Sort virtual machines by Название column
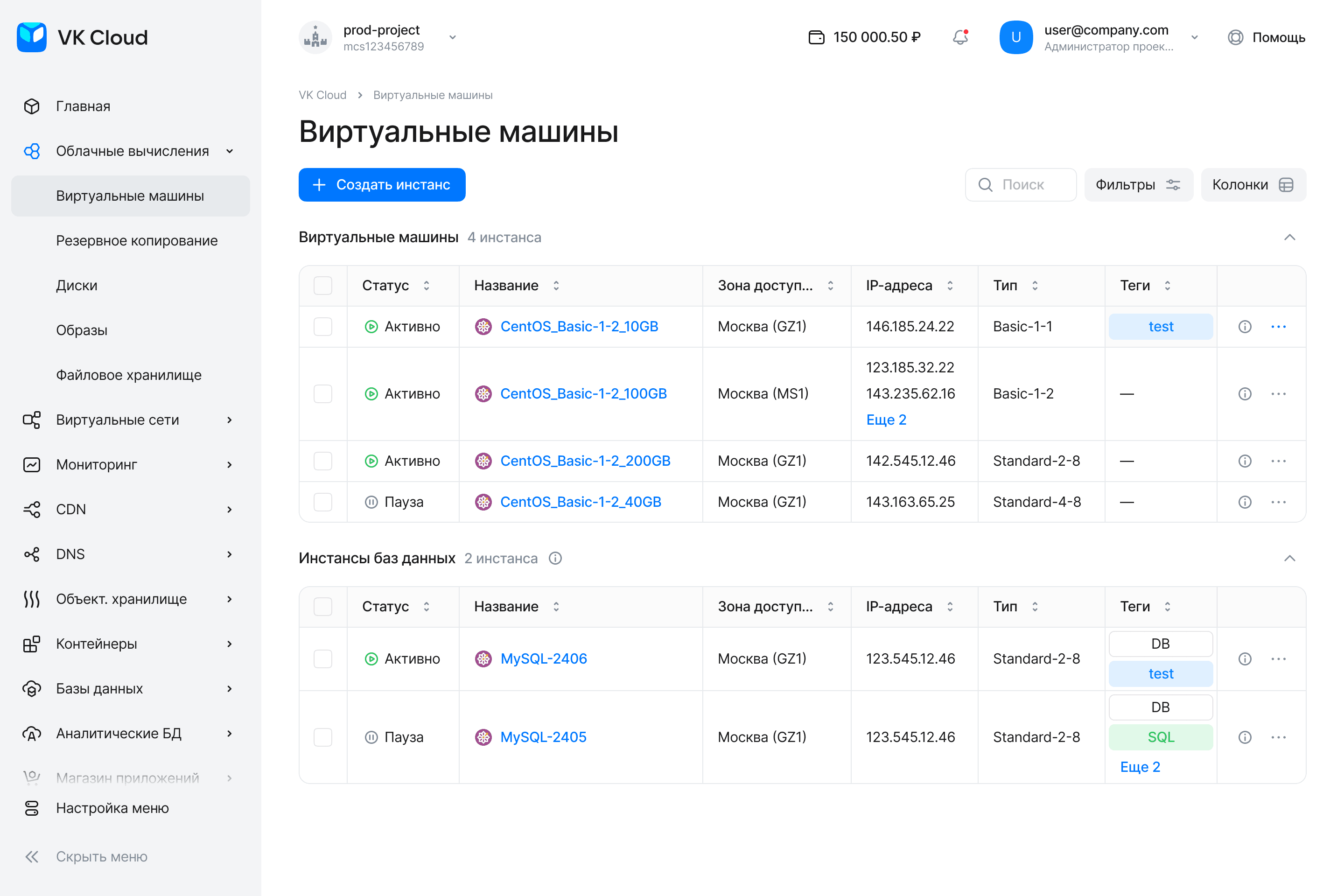Screen dimensions: 1344x896 coord(556,285)
